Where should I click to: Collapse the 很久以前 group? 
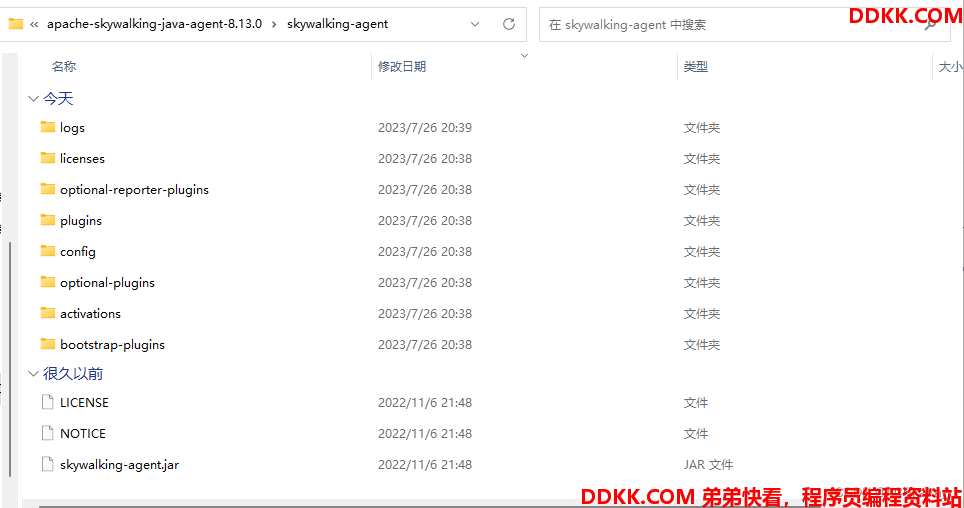pyautogui.click(x=33, y=373)
